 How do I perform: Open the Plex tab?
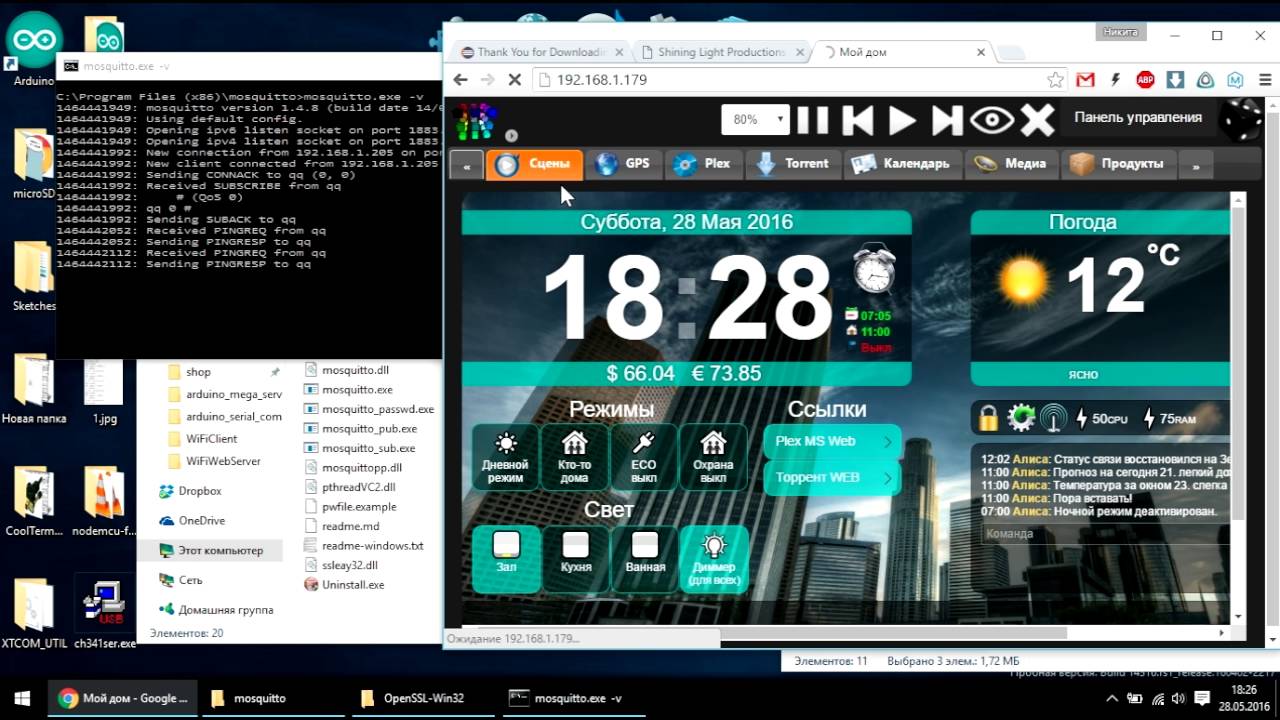click(x=702, y=164)
